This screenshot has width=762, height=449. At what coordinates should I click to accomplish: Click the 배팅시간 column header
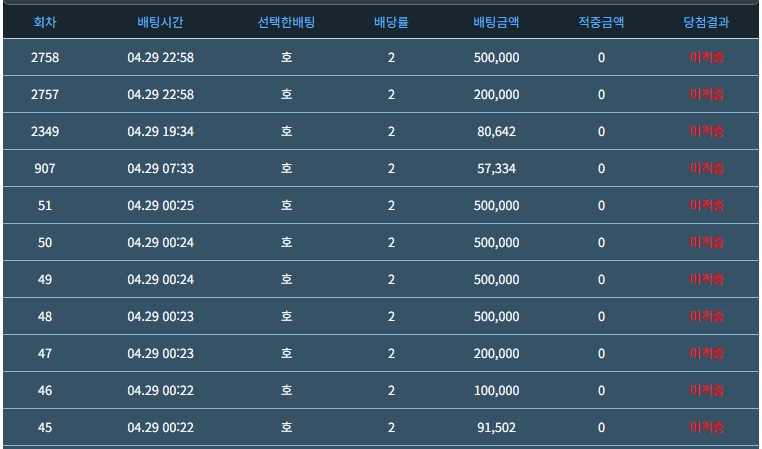pos(160,21)
